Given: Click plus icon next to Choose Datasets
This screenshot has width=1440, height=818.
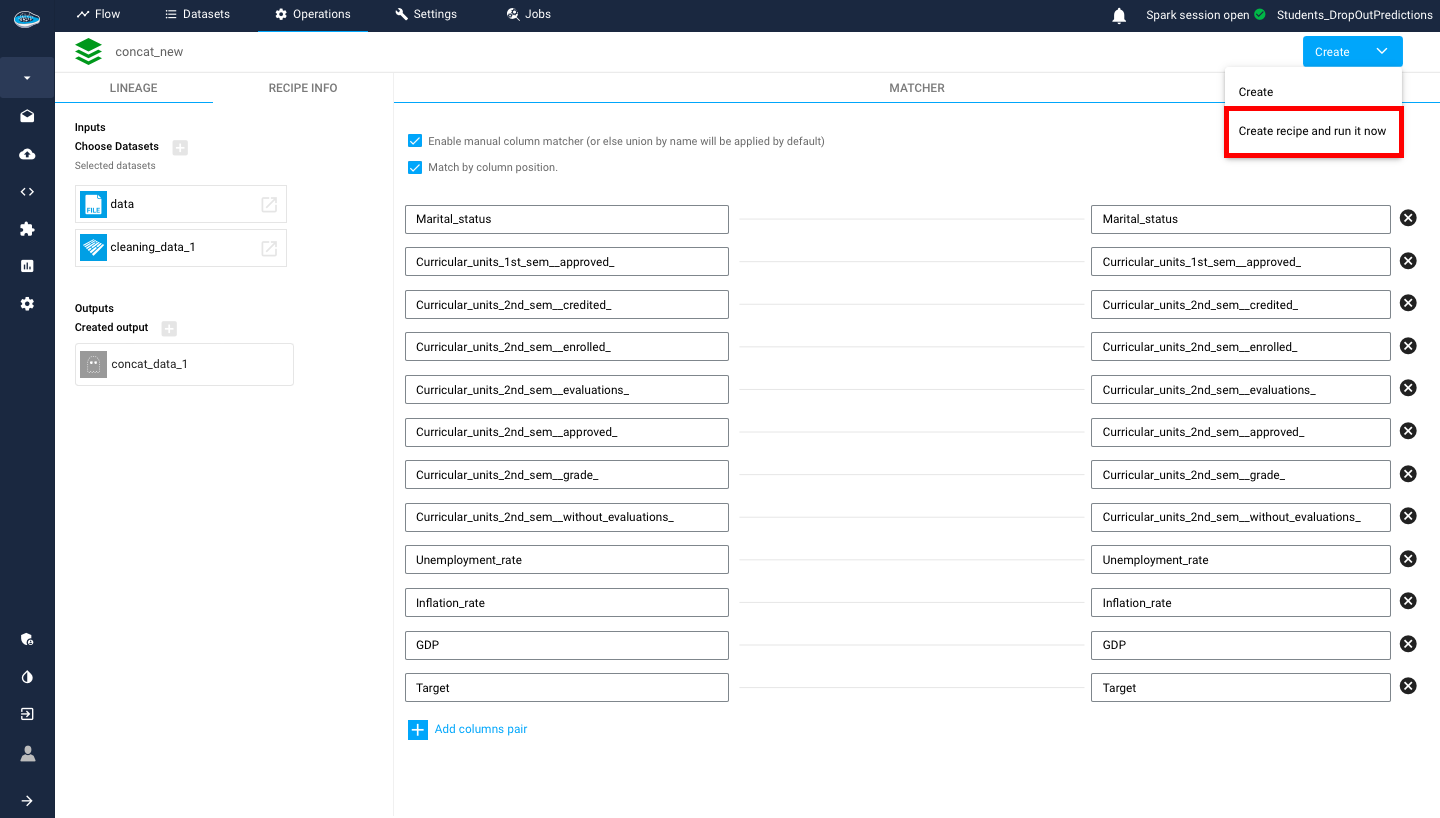Looking at the screenshot, I should click(180, 147).
